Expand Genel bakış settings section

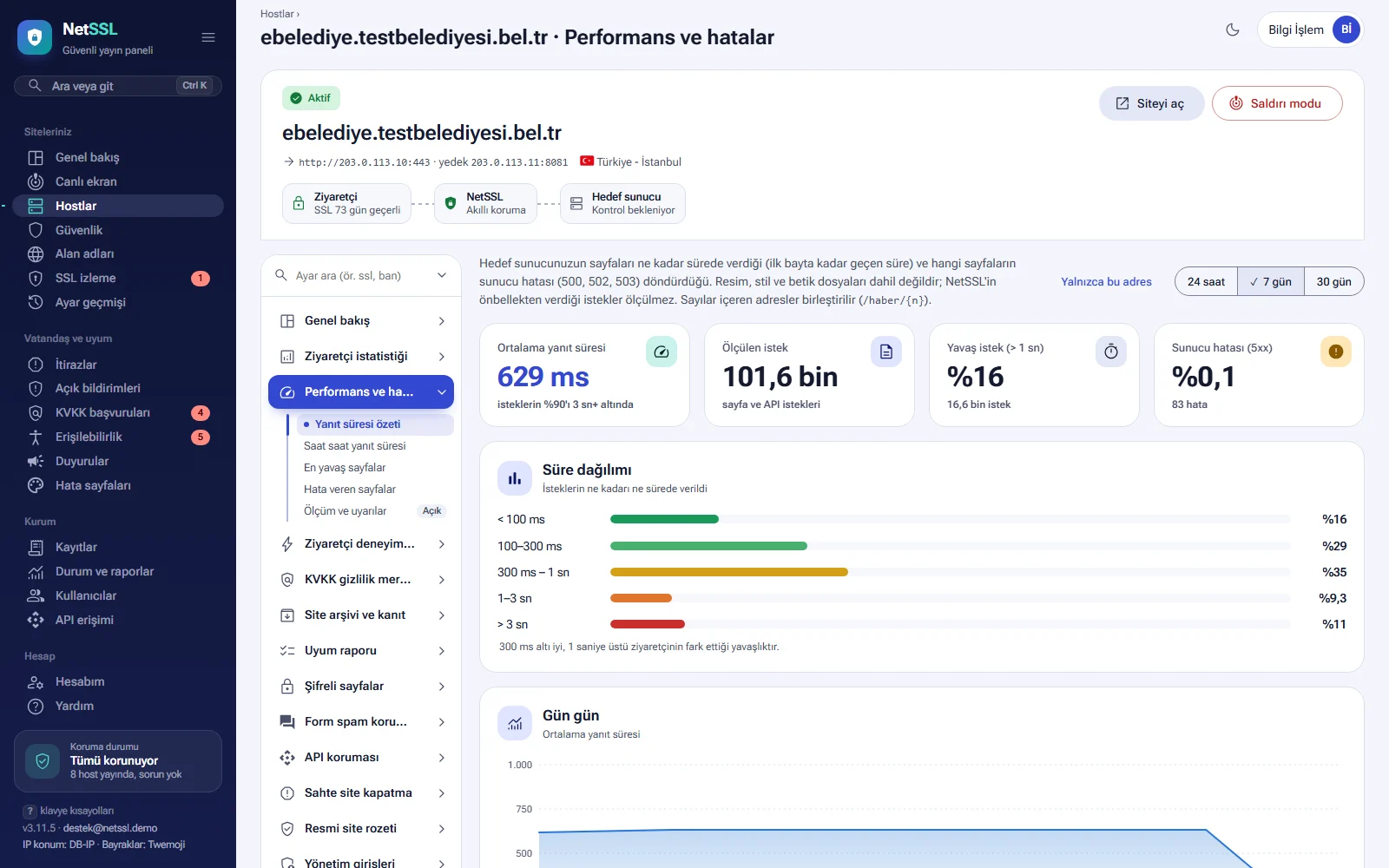(361, 321)
